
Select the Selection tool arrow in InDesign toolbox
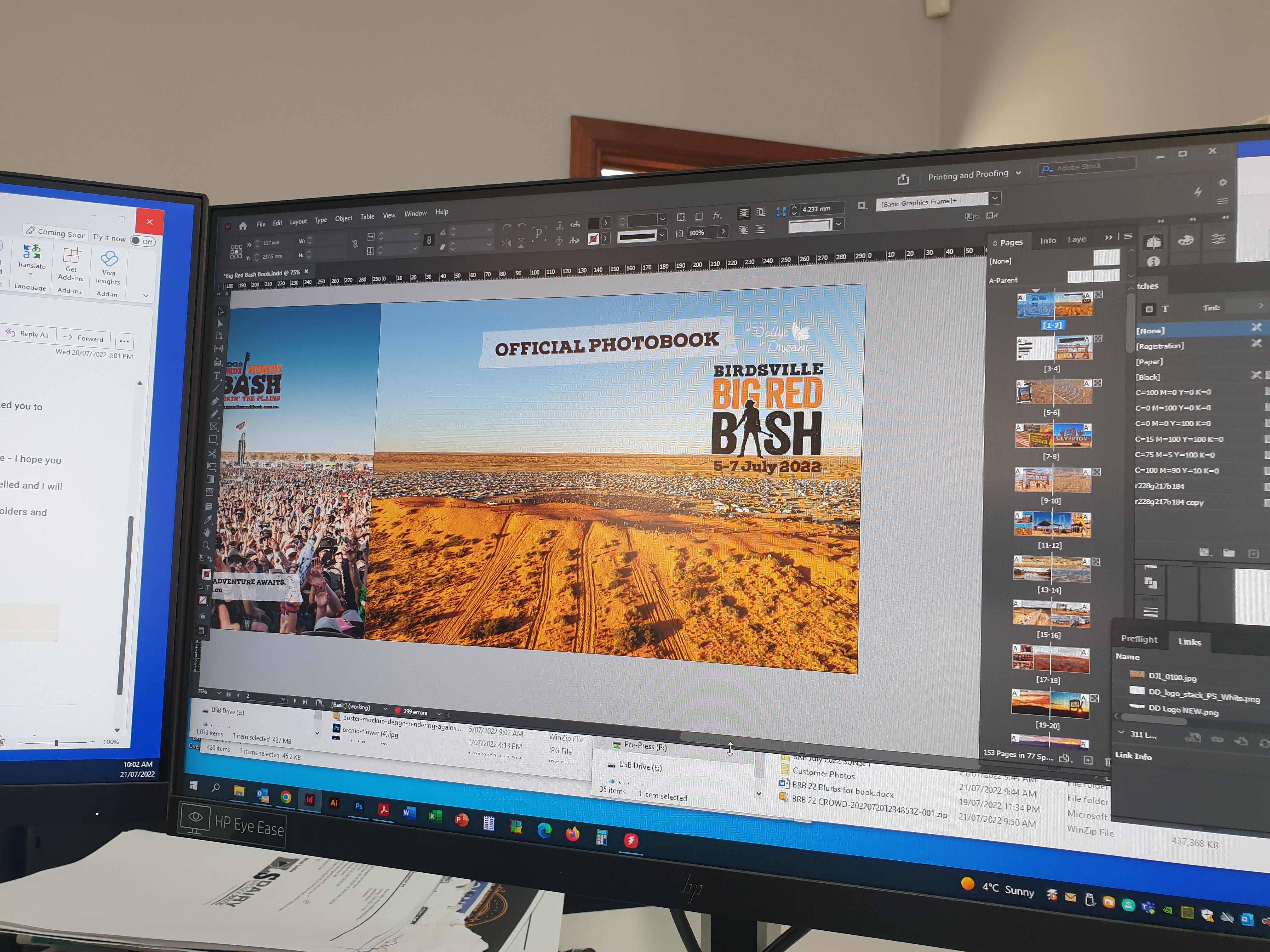click(221, 311)
